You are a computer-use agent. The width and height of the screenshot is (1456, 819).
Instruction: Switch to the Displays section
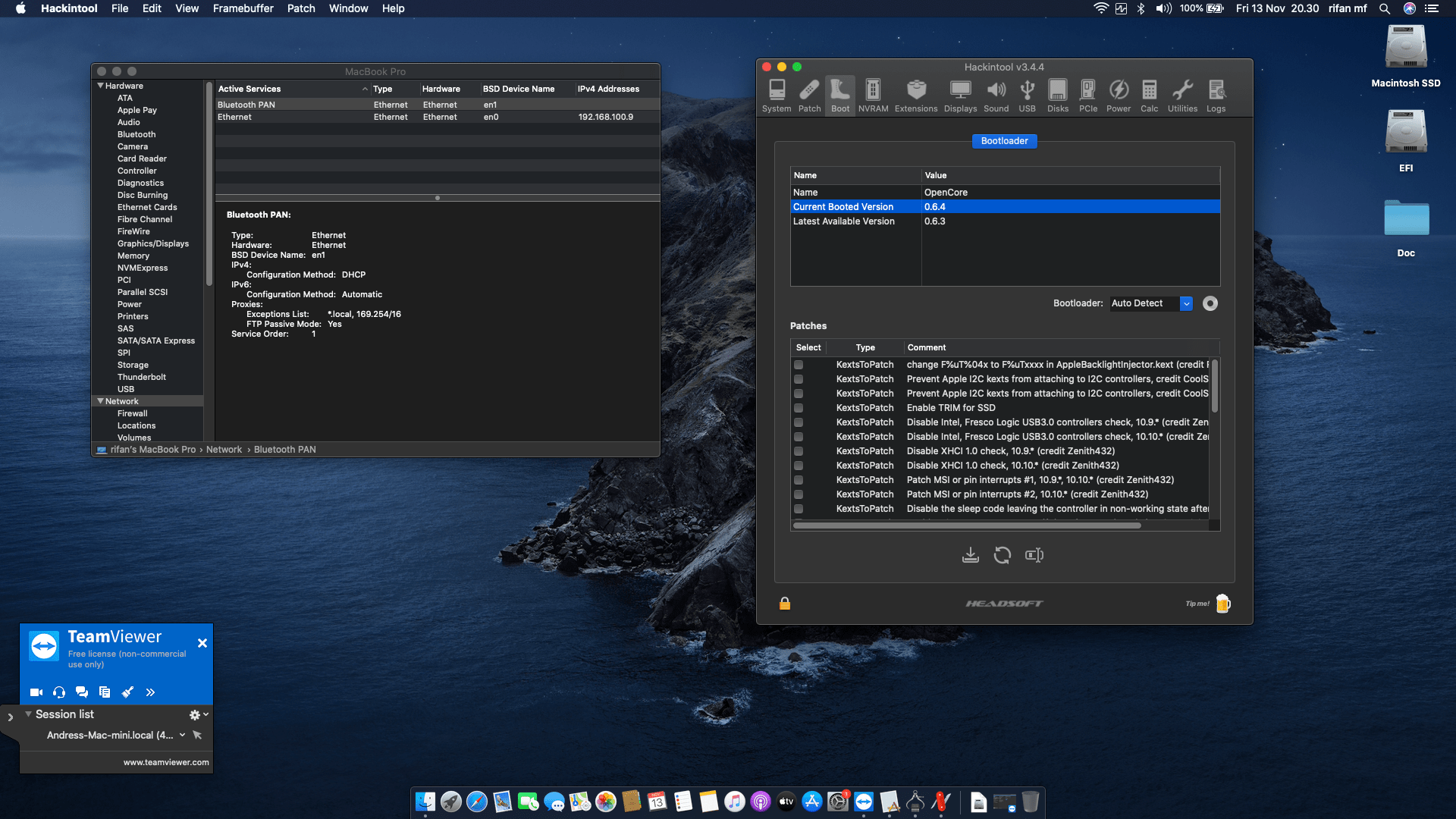click(x=960, y=95)
